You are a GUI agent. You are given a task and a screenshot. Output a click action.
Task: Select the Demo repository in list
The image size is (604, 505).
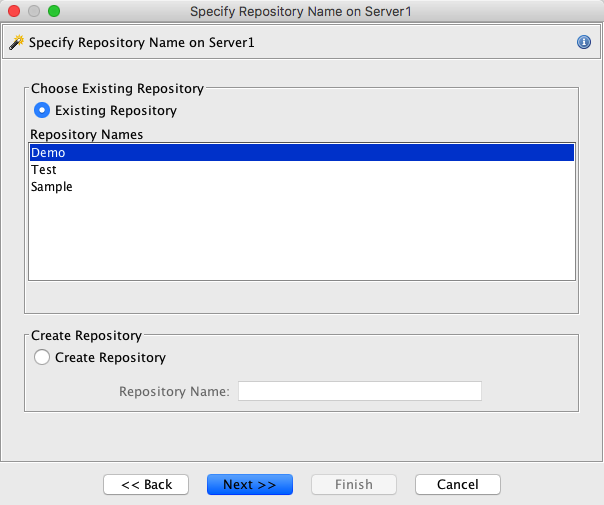click(x=48, y=153)
